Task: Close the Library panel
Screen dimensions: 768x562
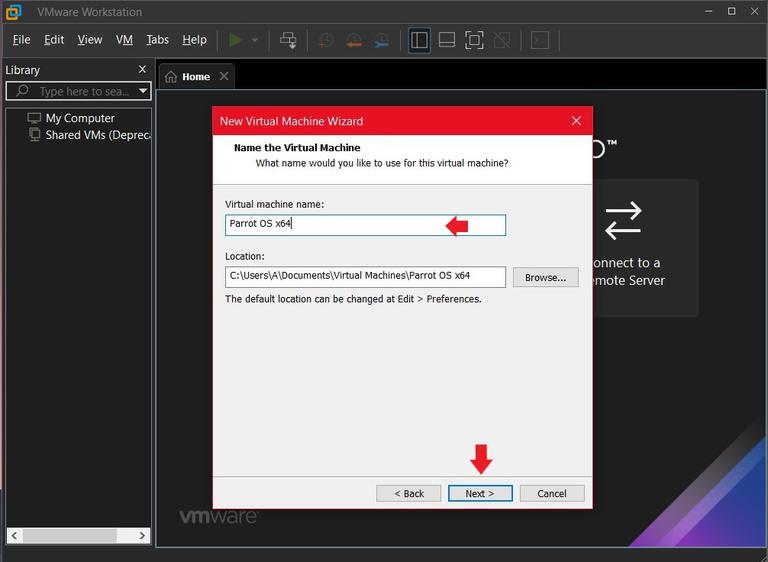Action: (x=142, y=69)
